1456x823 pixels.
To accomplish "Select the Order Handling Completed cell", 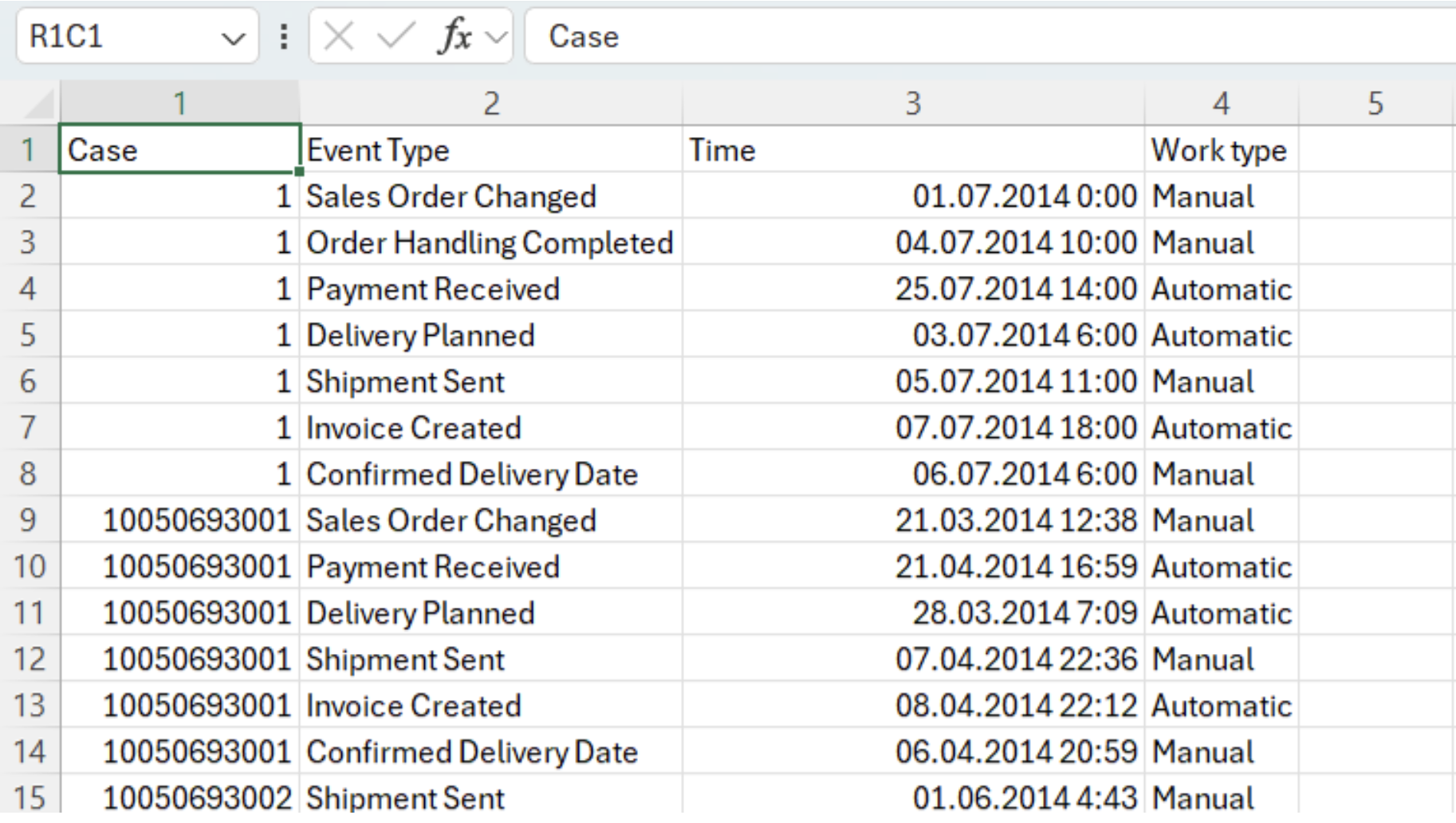I will 491,242.
